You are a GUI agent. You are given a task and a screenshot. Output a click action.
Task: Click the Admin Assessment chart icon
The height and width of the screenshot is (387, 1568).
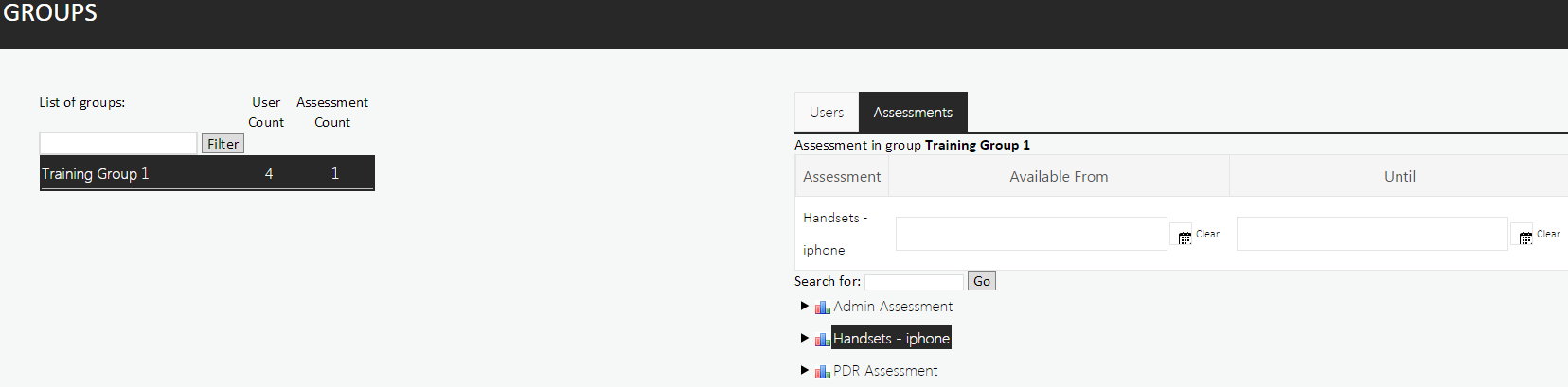(x=822, y=308)
